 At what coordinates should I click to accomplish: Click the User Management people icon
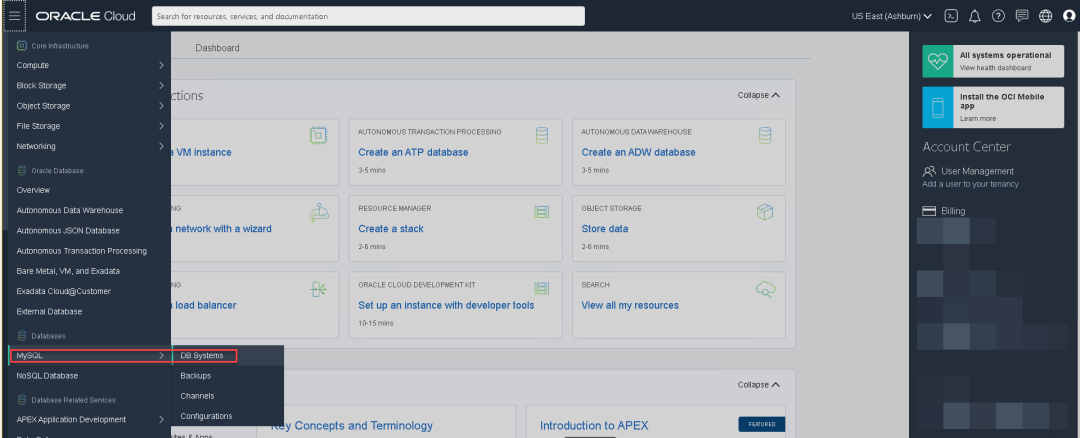929,171
